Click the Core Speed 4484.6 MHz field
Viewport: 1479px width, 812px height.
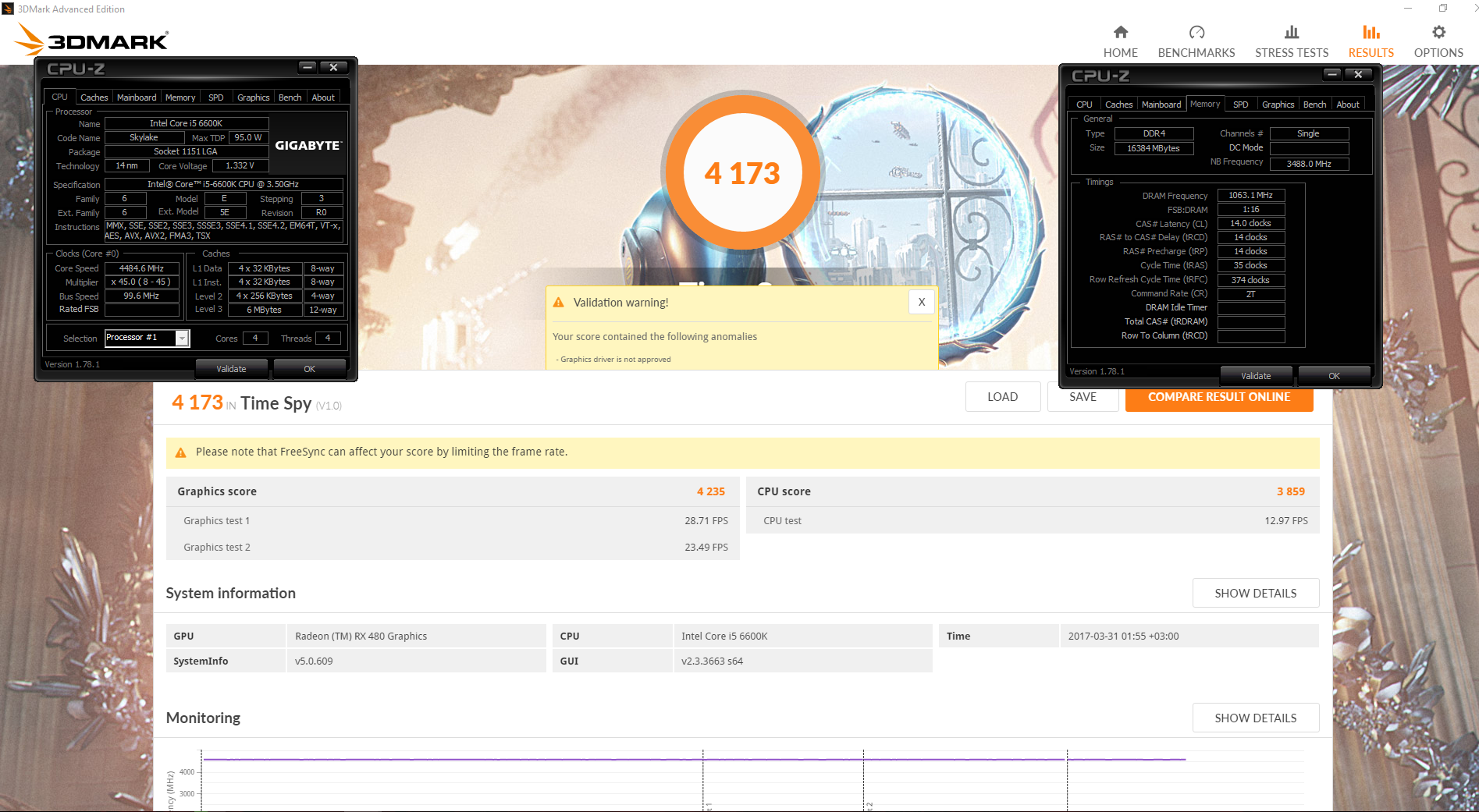pos(142,268)
